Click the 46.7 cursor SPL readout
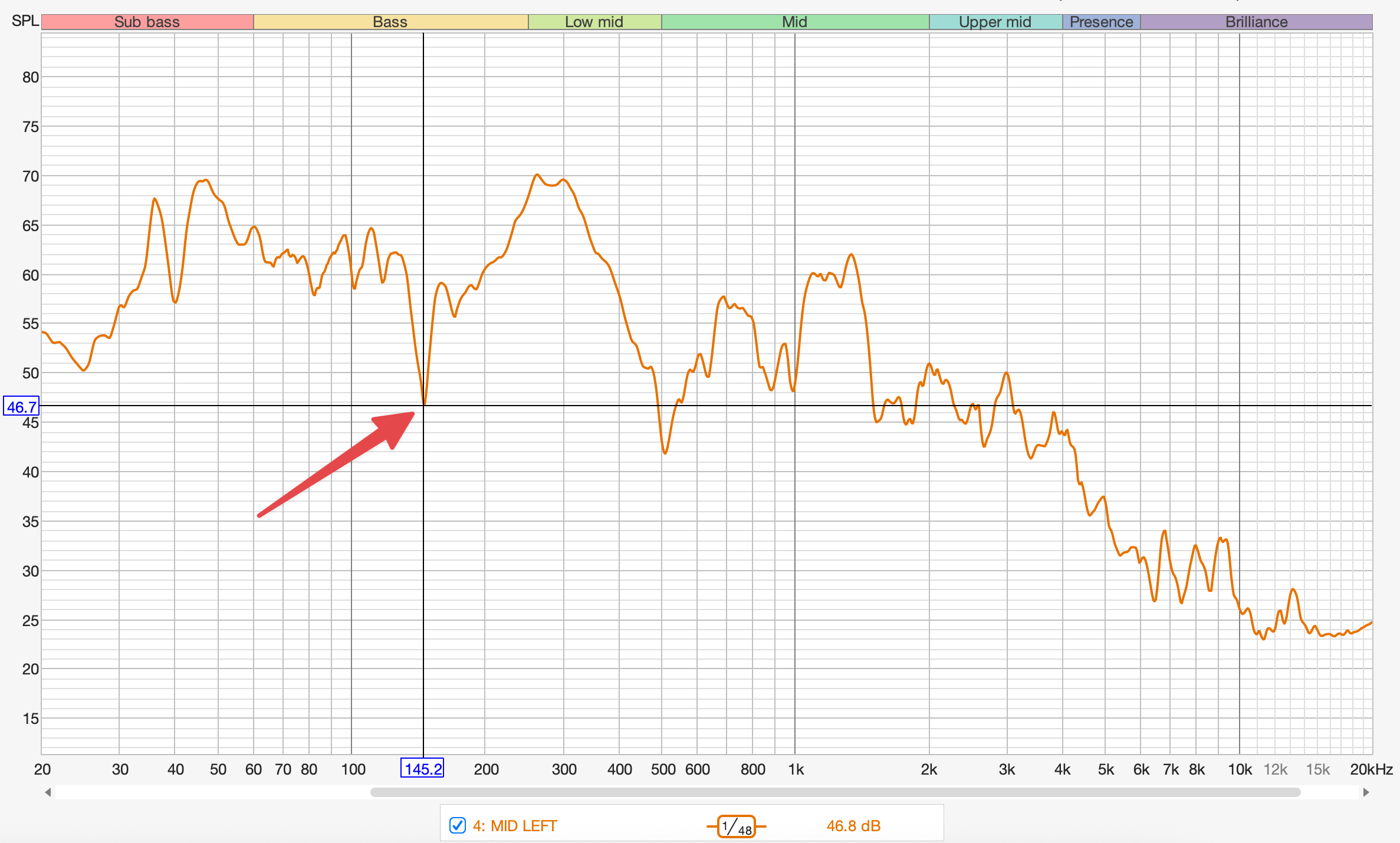 [21, 407]
